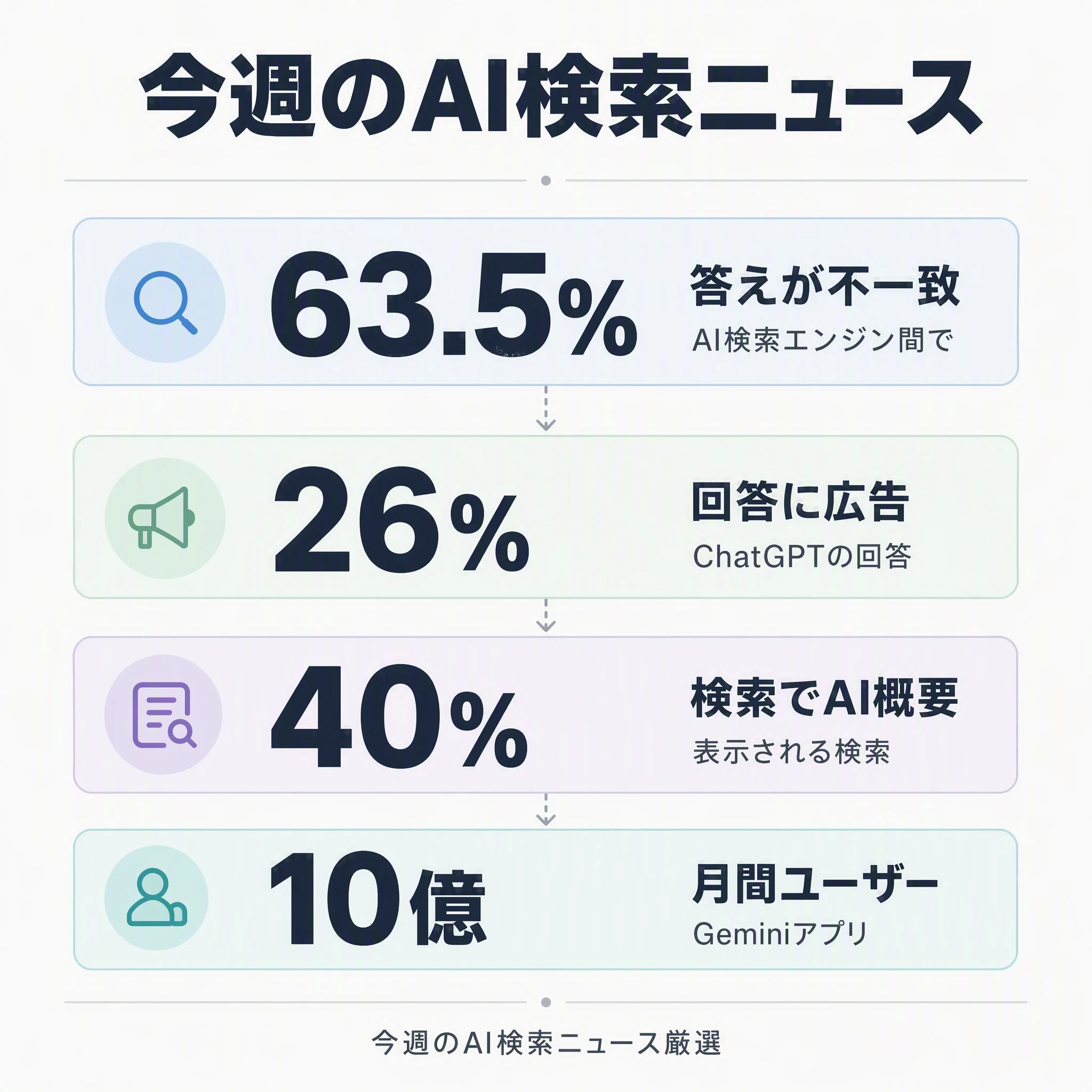The width and height of the screenshot is (1092, 1092).
Task: Click the 今週のAI検索ニュース main title
Action: tap(561, 96)
